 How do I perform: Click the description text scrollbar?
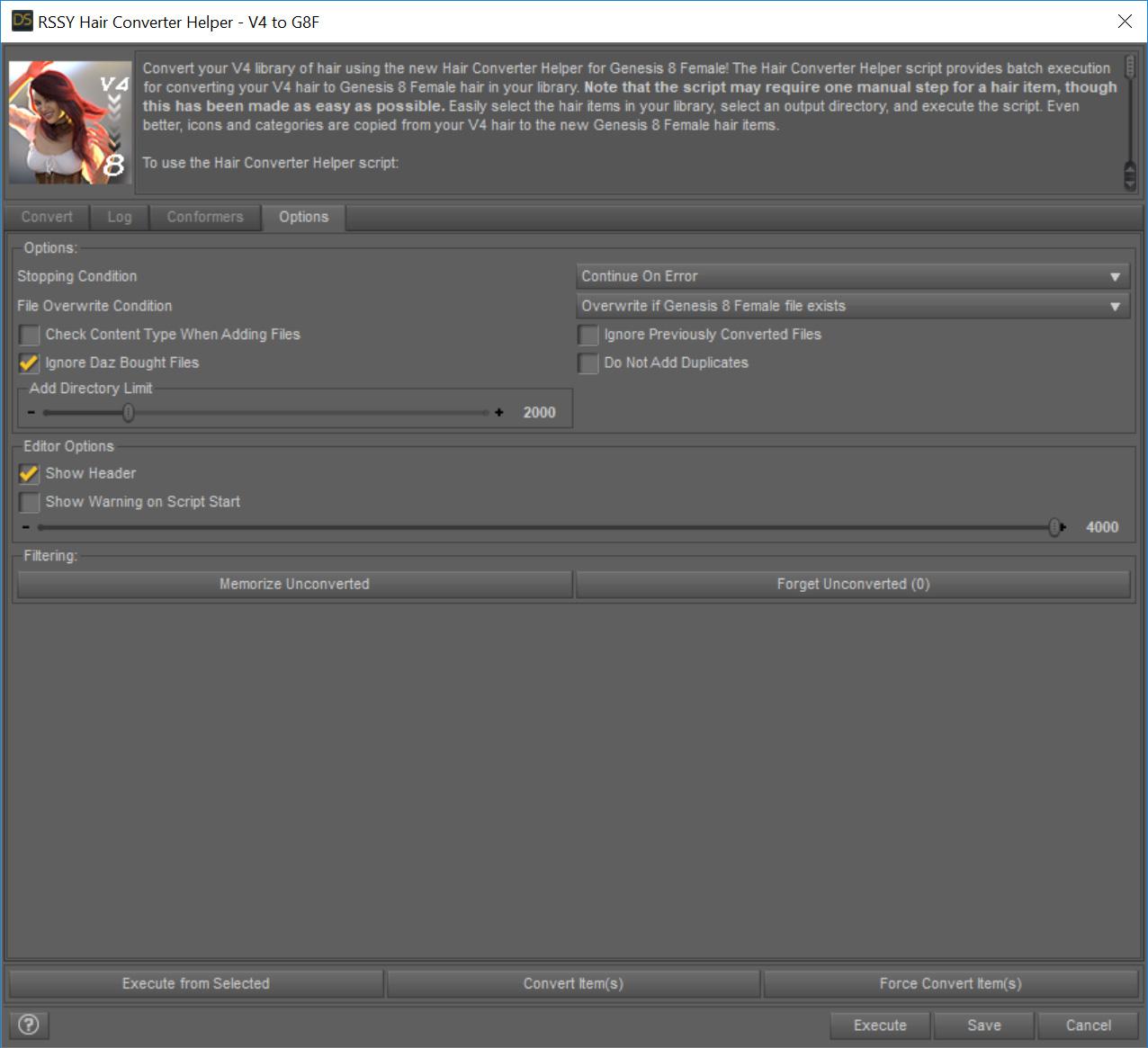[x=1130, y=122]
